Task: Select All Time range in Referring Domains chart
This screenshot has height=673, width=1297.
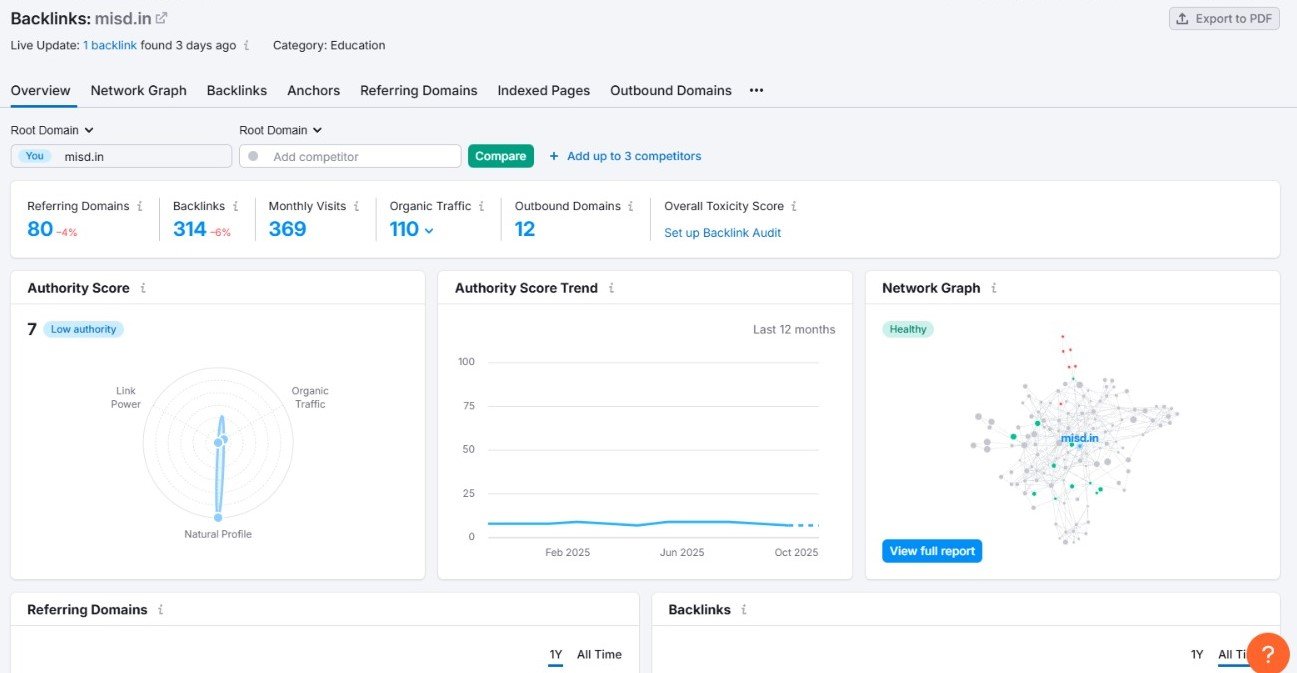Action: tap(599, 654)
